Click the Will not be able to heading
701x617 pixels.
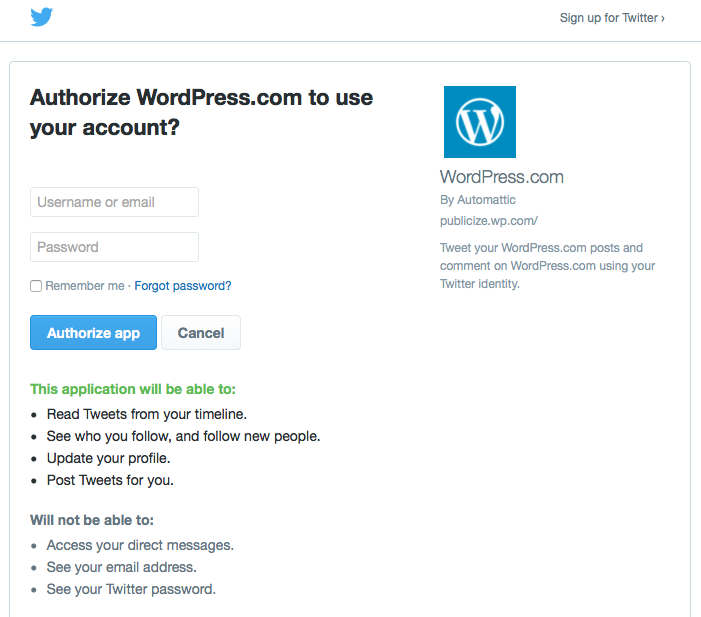pos(92,520)
